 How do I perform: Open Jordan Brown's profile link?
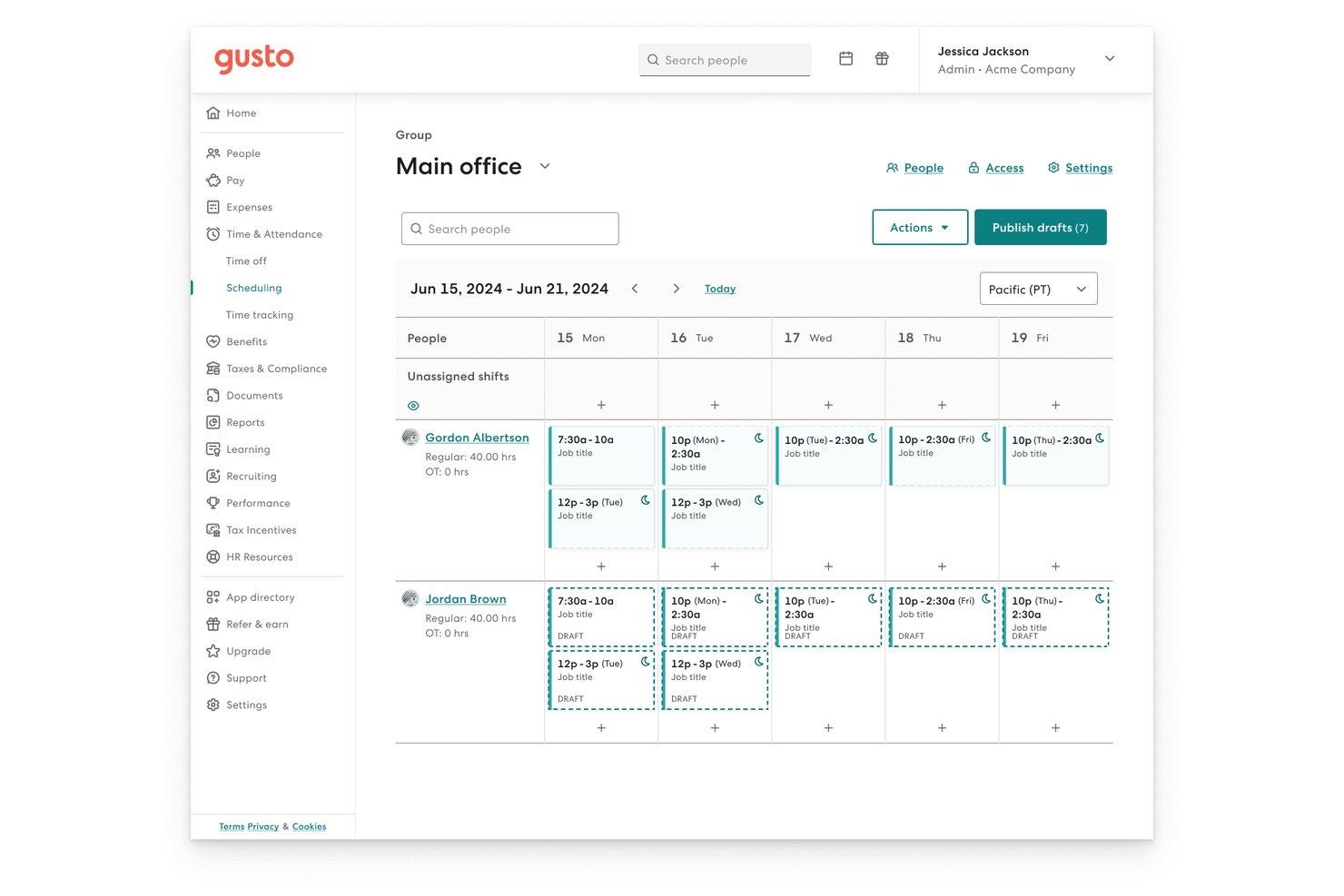coord(466,599)
